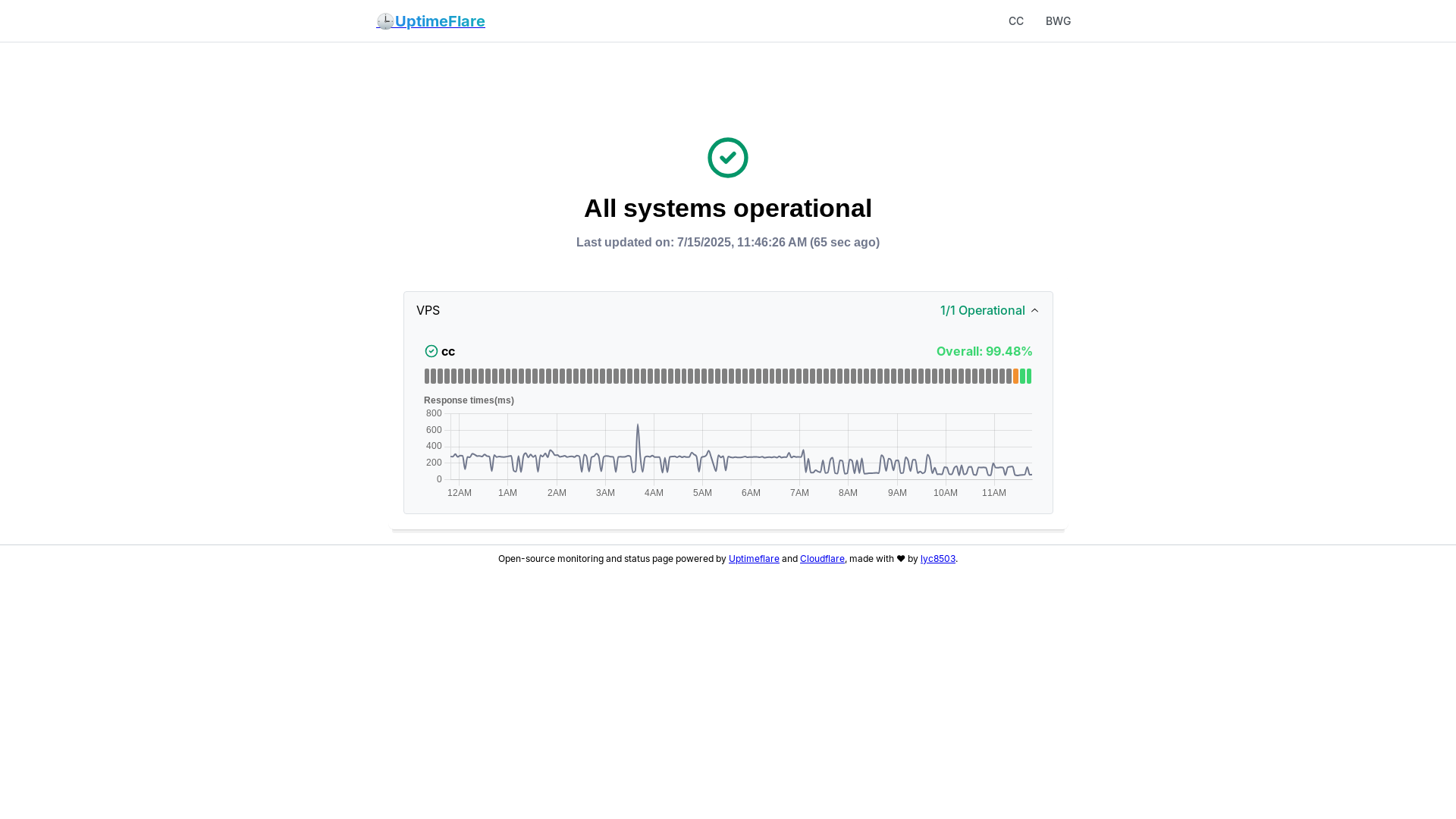Viewport: 1456px width, 819px height.
Task: Click the green check icon next to cc
Action: [431, 351]
